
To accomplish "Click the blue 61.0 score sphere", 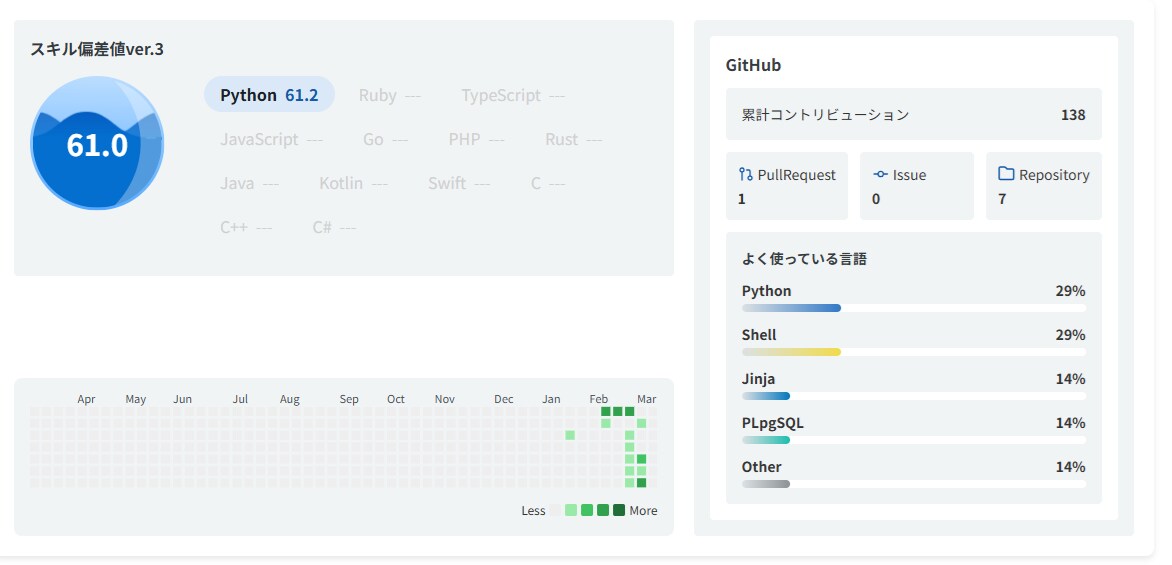I will click(x=97, y=143).
